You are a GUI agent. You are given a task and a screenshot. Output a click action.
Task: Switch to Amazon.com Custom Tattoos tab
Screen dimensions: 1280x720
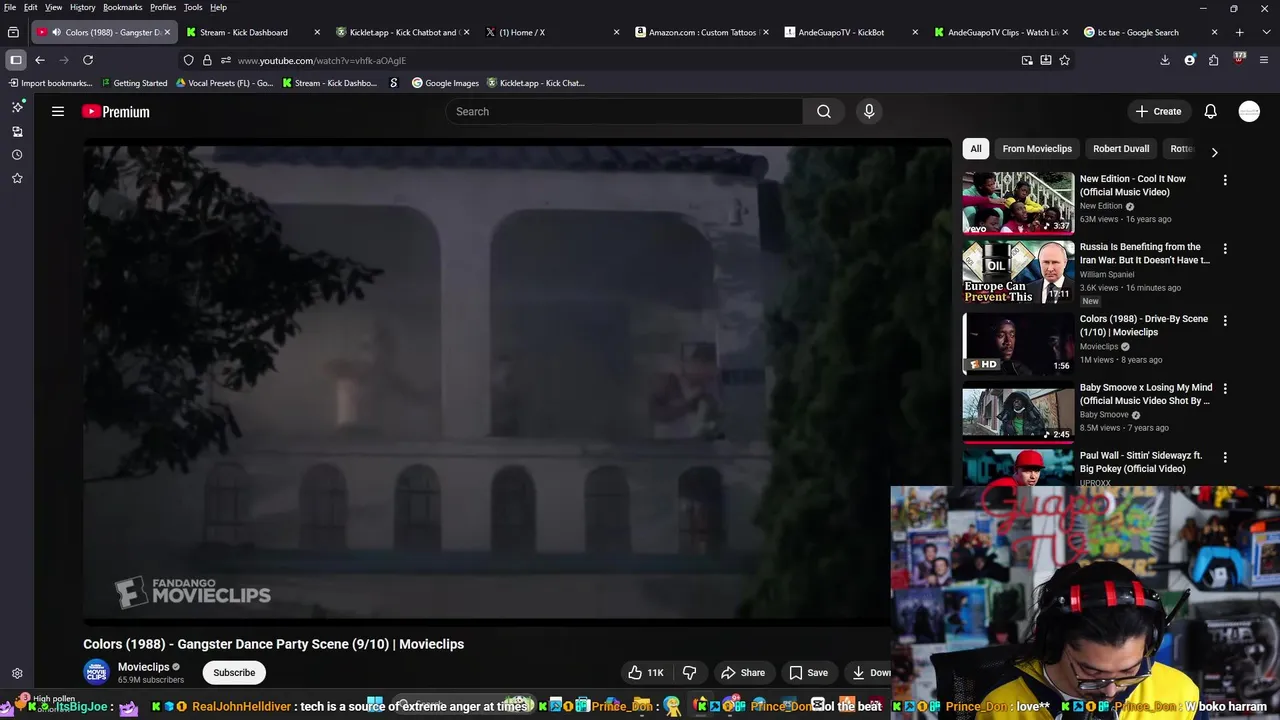click(703, 32)
